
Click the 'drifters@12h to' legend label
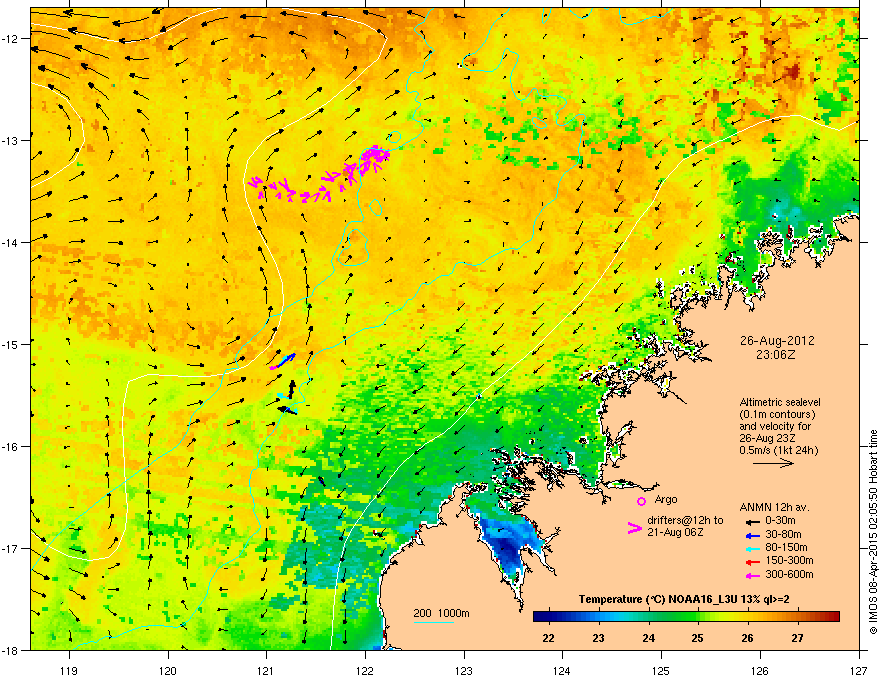(685, 521)
